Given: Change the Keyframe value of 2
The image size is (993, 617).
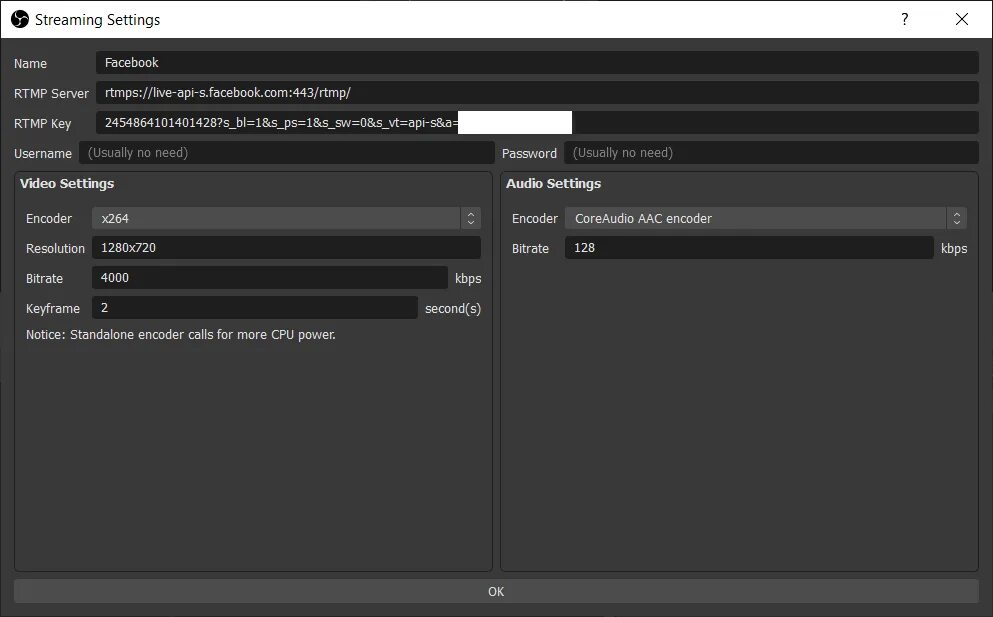Looking at the screenshot, I should pos(255,307).
